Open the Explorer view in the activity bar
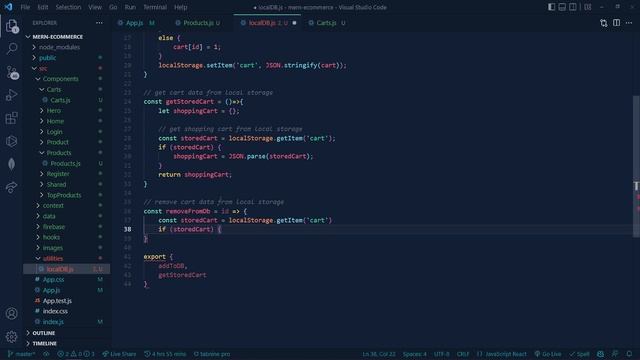 (x=12, y=26)
